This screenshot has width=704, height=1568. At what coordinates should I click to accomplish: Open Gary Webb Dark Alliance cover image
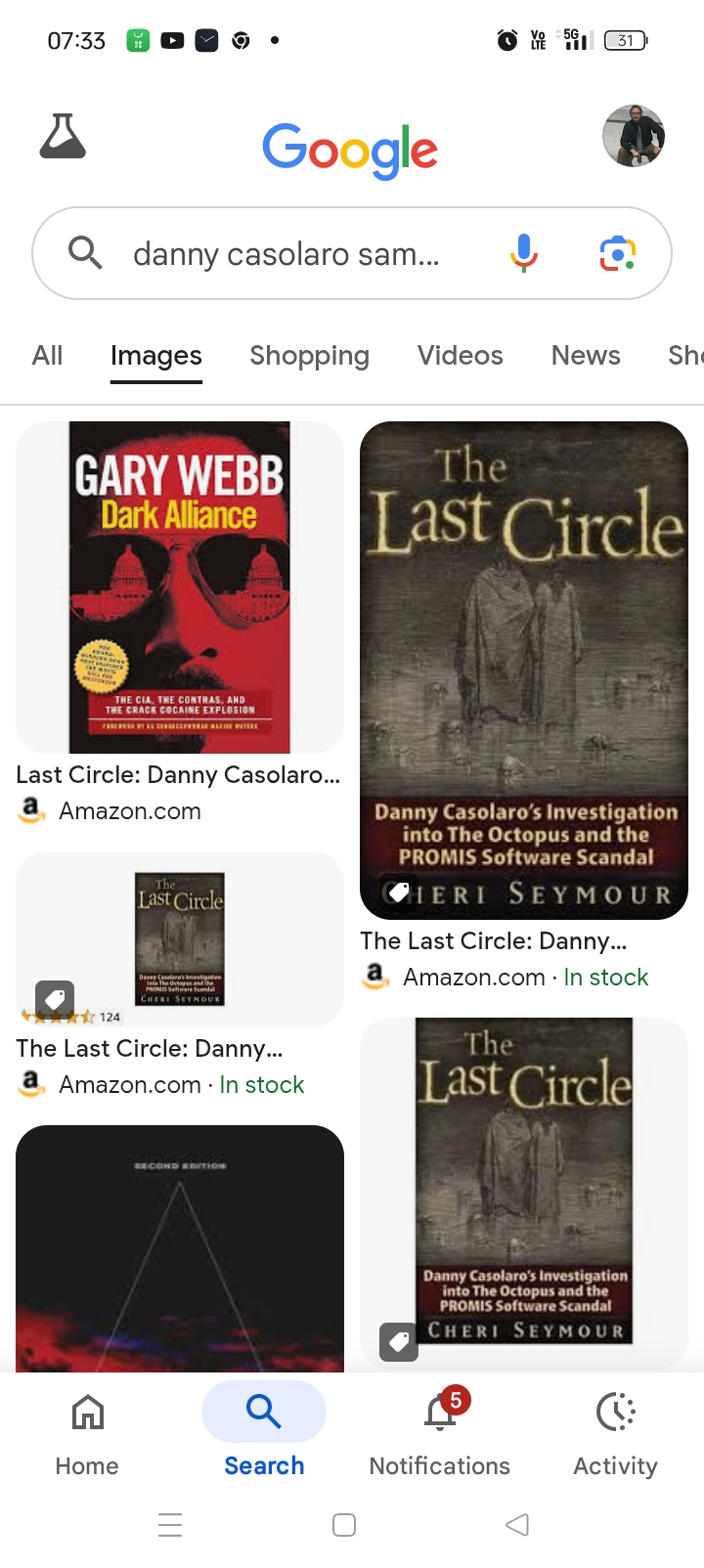pyautogui.click(x=180, y=588)
